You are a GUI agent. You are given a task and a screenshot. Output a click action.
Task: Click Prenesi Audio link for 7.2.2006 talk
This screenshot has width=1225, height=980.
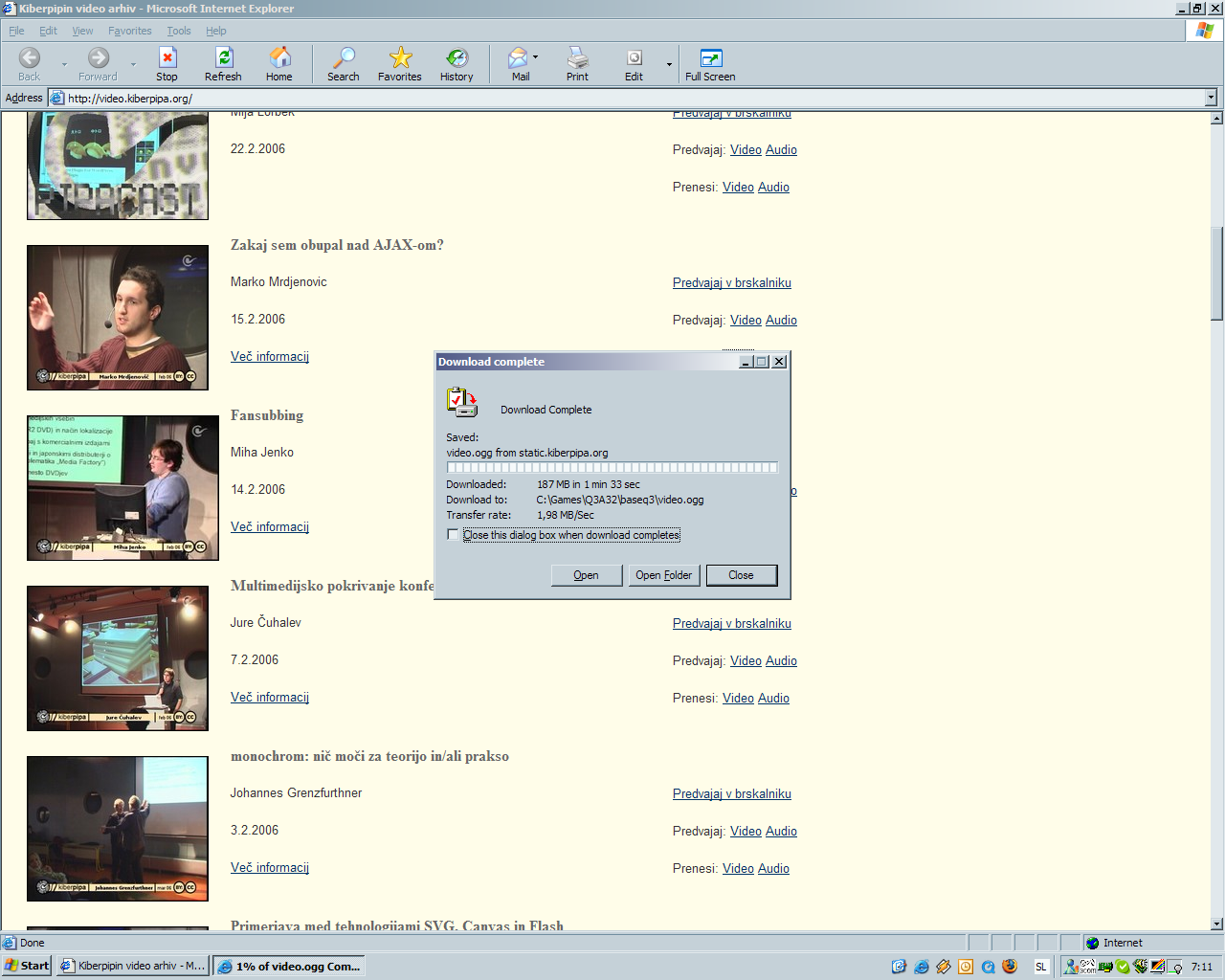click(773, 698)
